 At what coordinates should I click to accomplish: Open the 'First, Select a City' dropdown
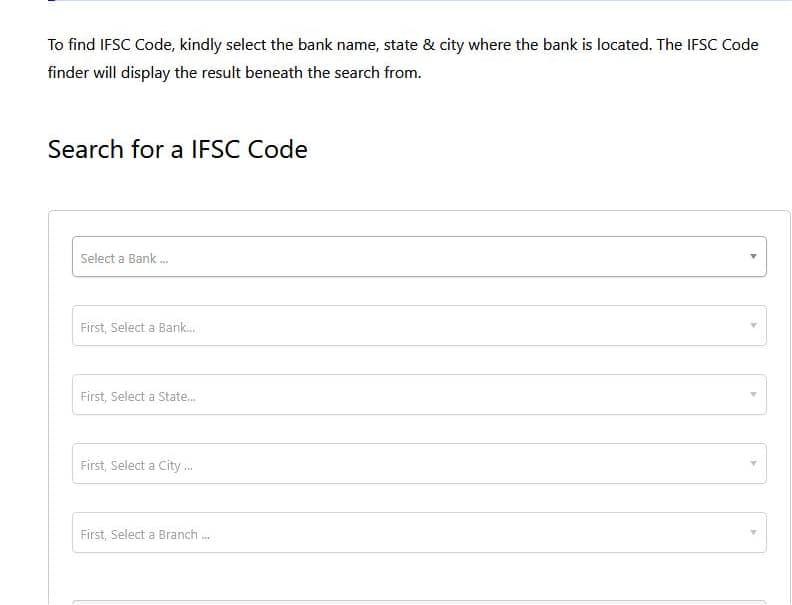tap(419, 464)
